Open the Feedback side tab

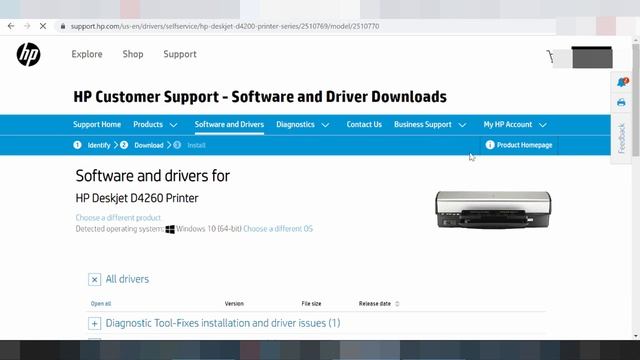coord(621,138)
